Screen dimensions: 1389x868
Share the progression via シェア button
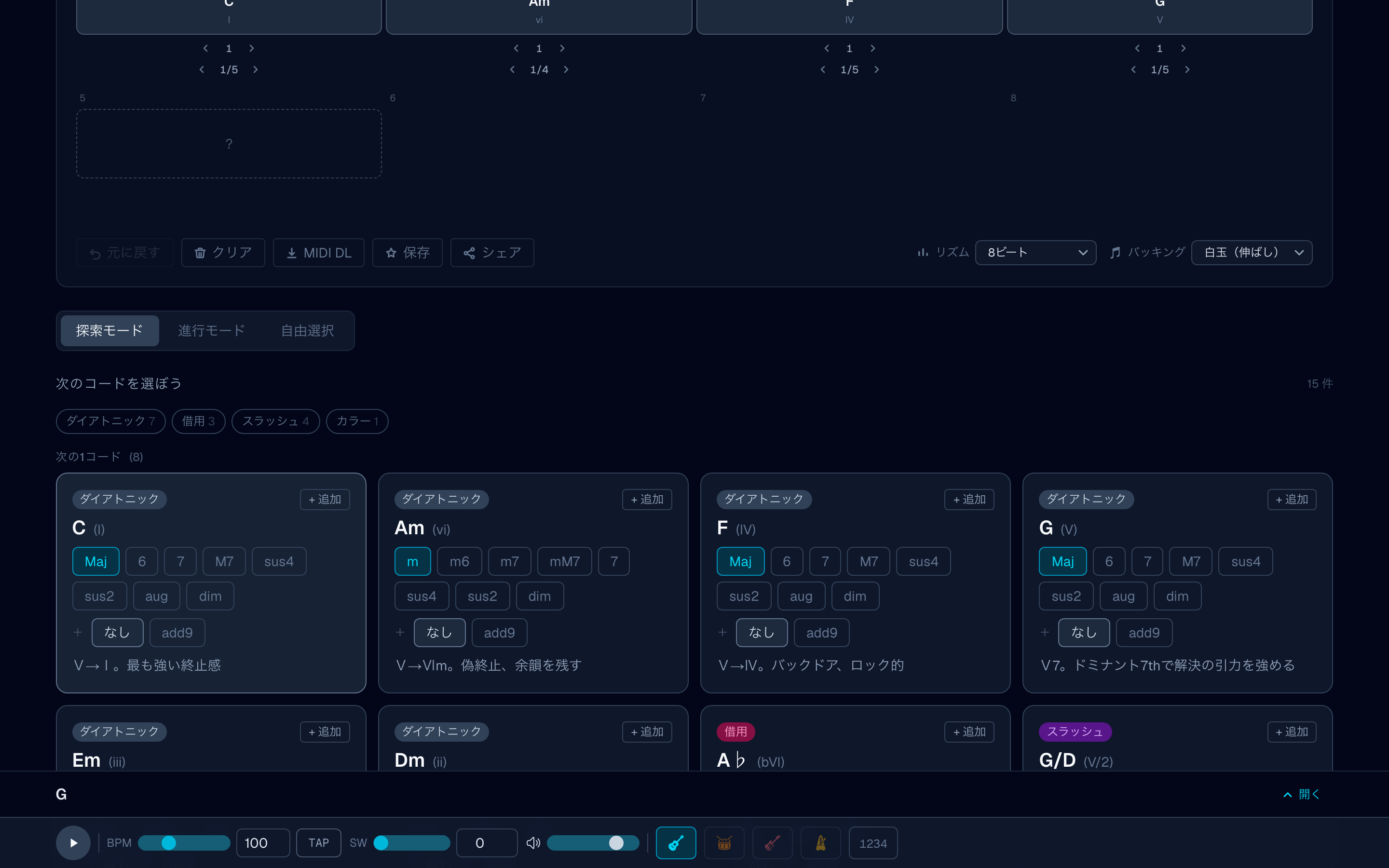coord(492,253)
